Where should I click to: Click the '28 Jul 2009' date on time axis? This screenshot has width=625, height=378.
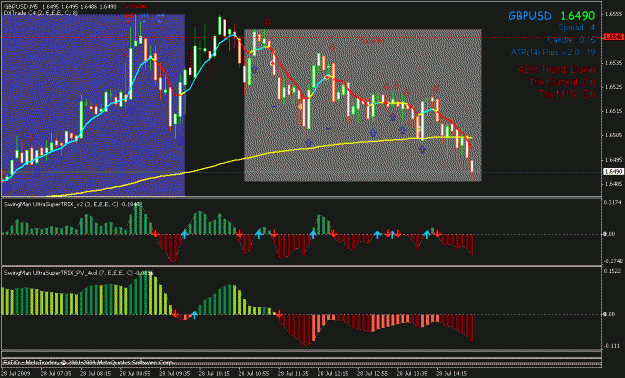point(15,374)
